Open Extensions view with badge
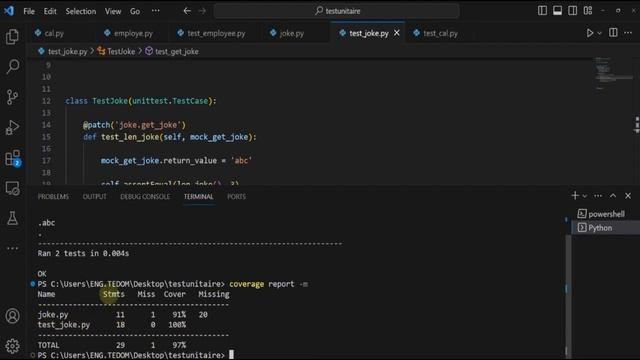Viewport: 640px width, 360px height. 12,158
